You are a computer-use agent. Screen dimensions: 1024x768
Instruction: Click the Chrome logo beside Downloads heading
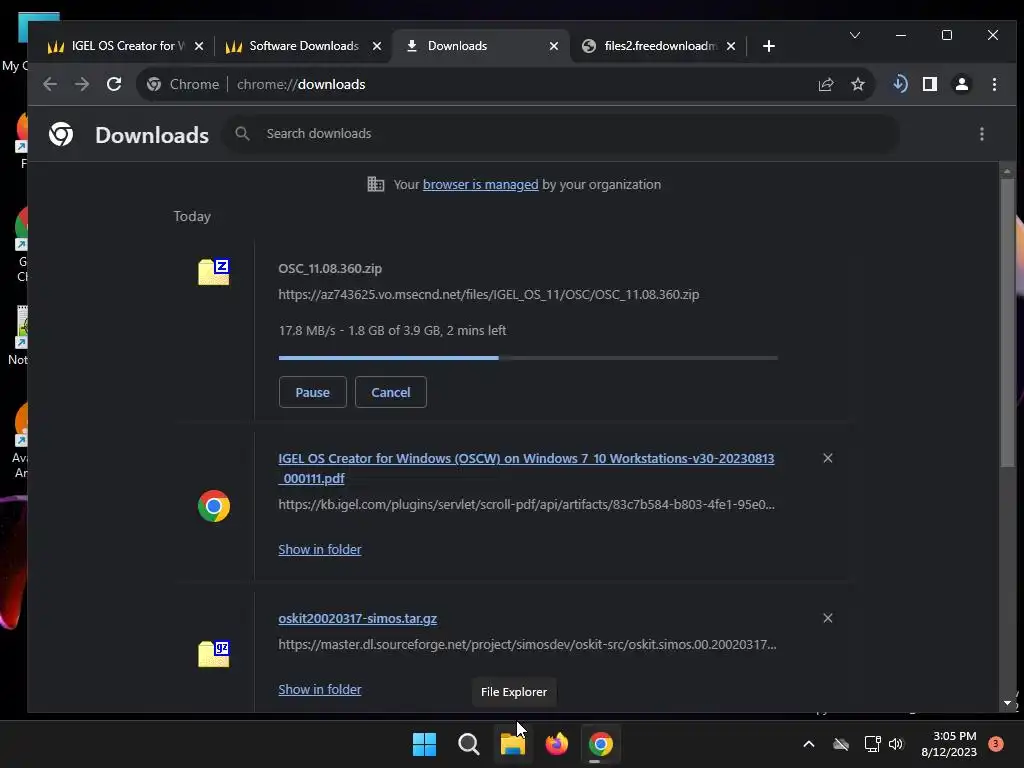[x=61, y=134]
